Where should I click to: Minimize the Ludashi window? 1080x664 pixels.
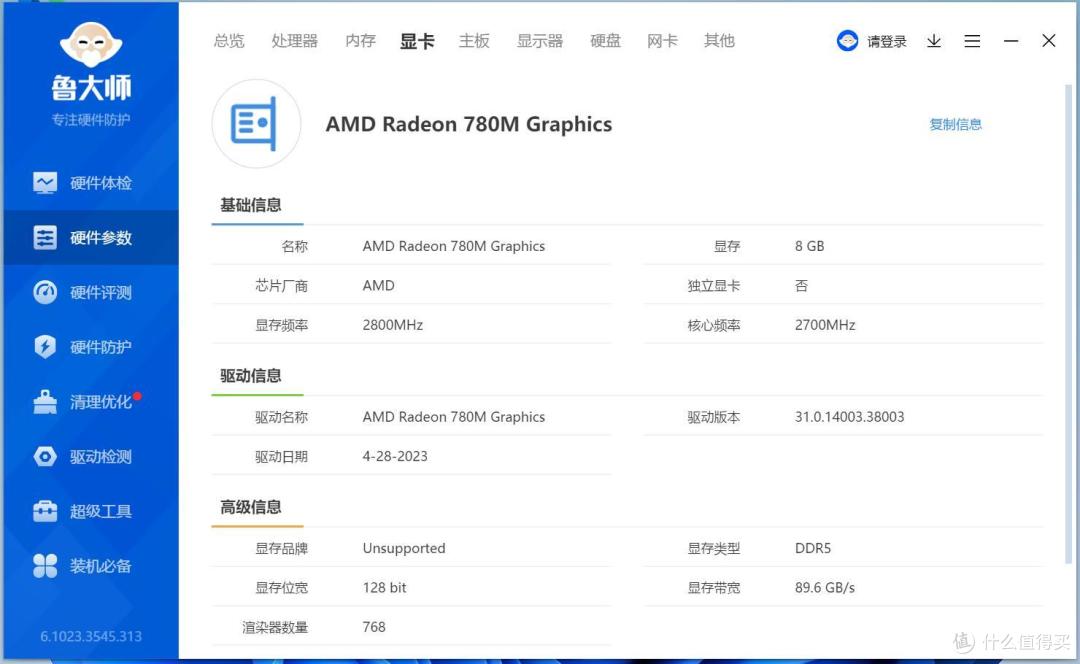click(1010, 41)
